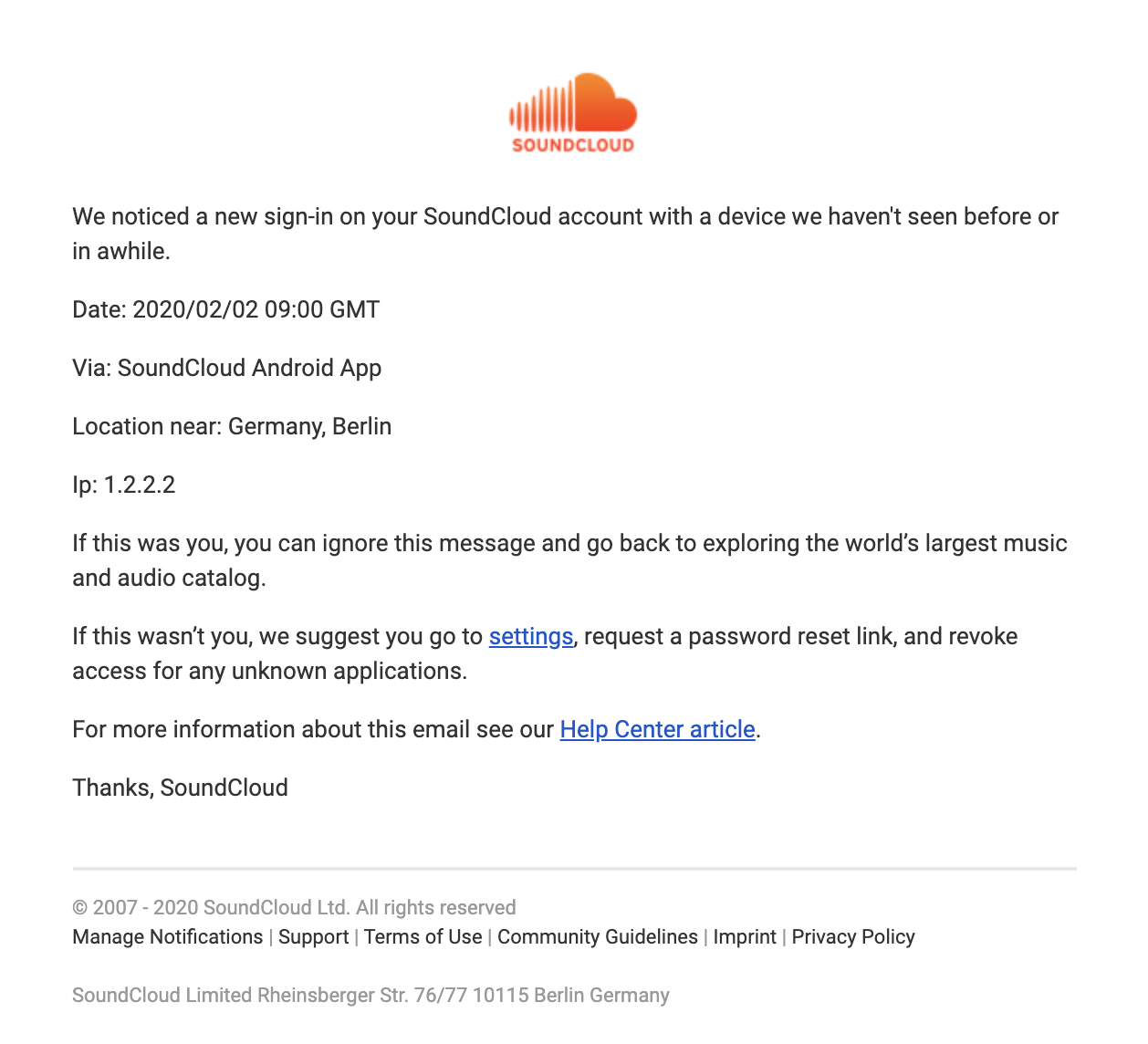
Task: Open the Privacy Policy link
Action: point(853,937)
